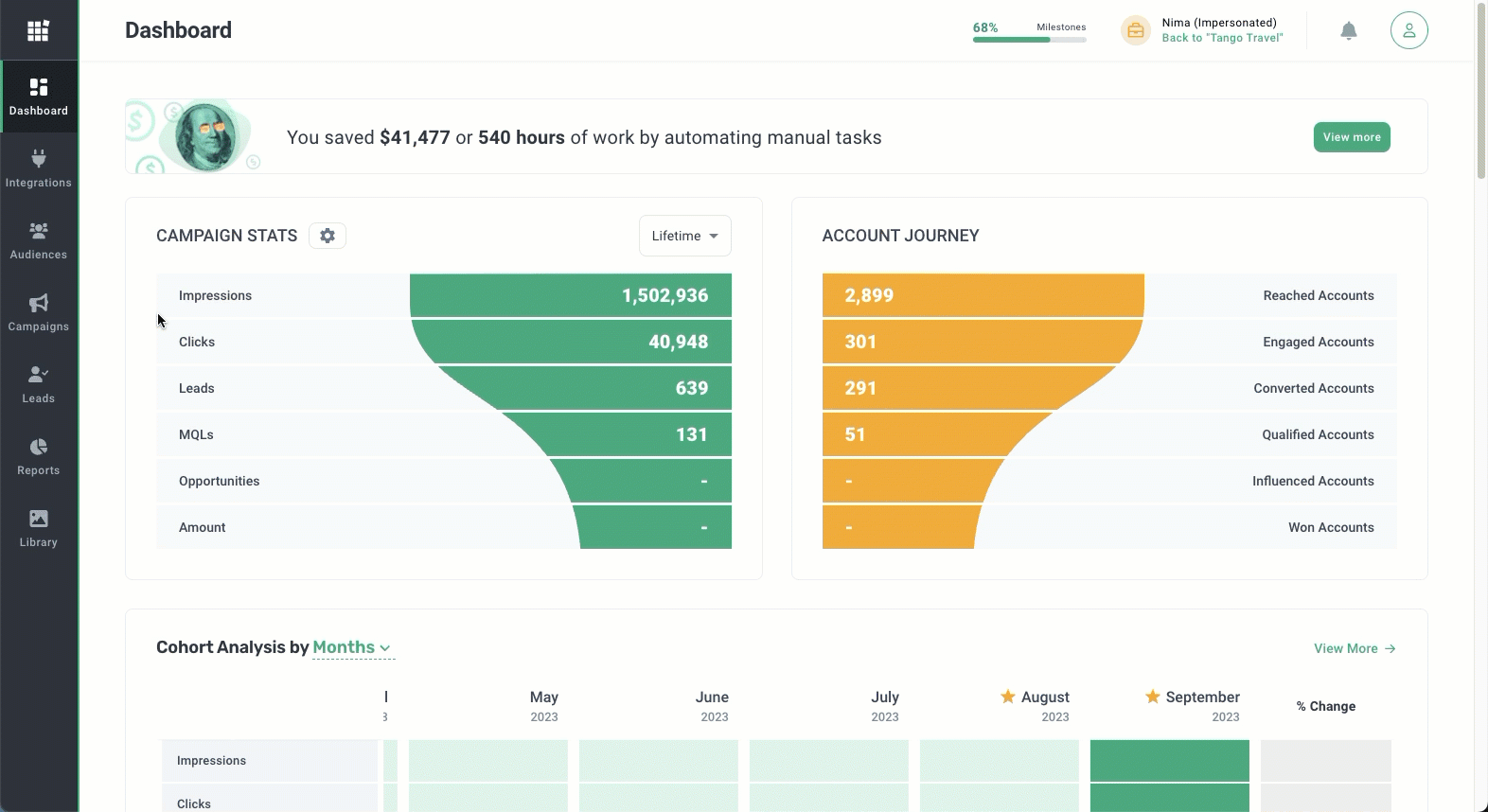The height and width of the screenshot is (812, 1488).
Task: Click Back to "Tango Travel" link
Action: coord(1222,38)
